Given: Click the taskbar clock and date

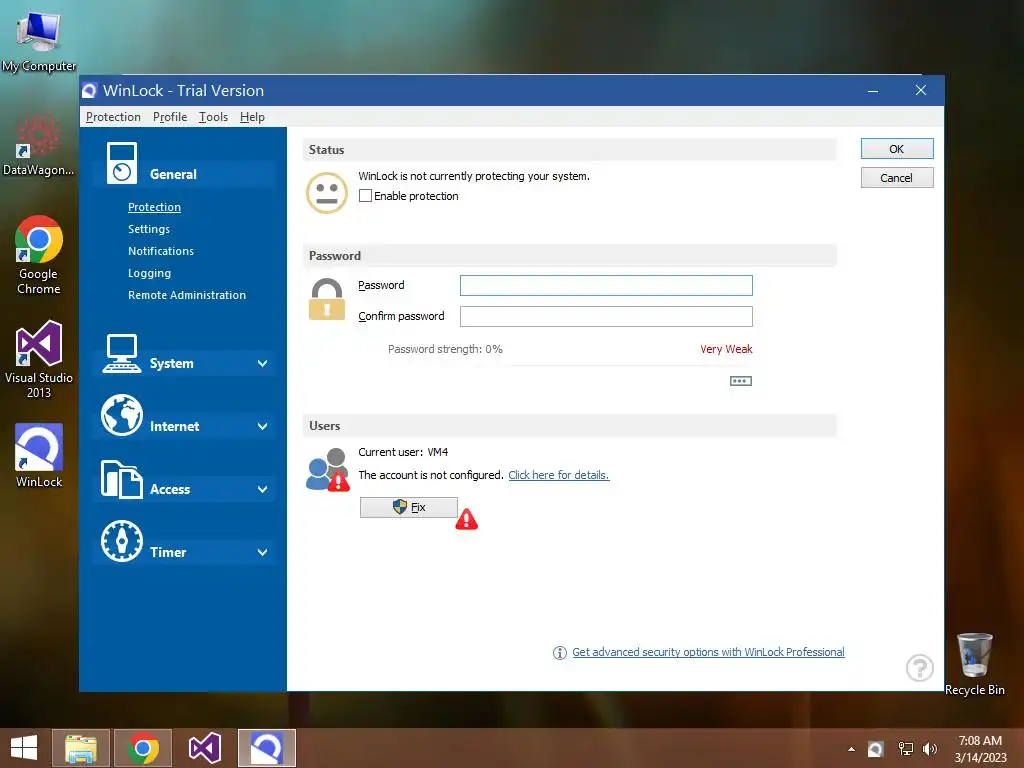Looking at the screenshot, I should point(980,749).
